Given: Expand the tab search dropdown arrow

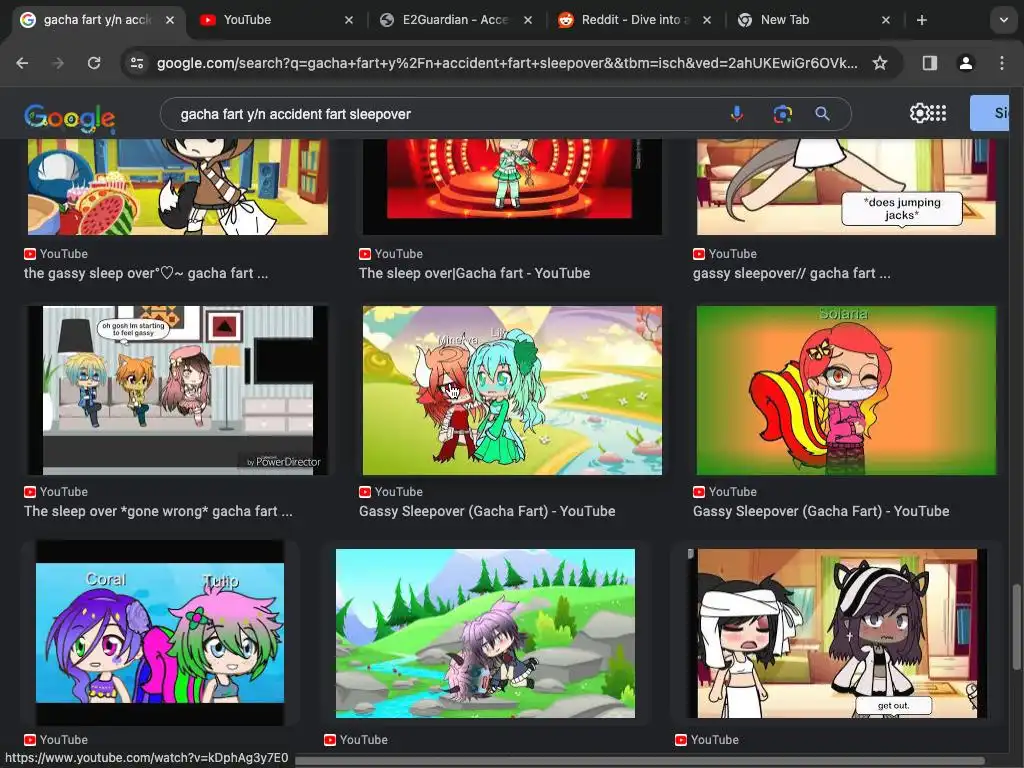Looking at the screenshot, I should click(x=1004, y=20).
